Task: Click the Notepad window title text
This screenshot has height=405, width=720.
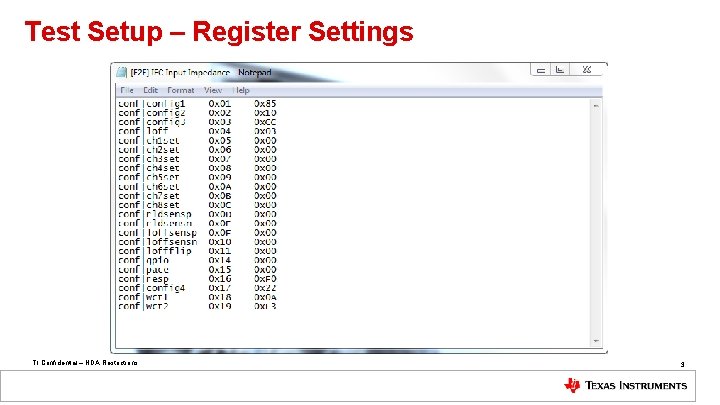Action: [201, 73]
